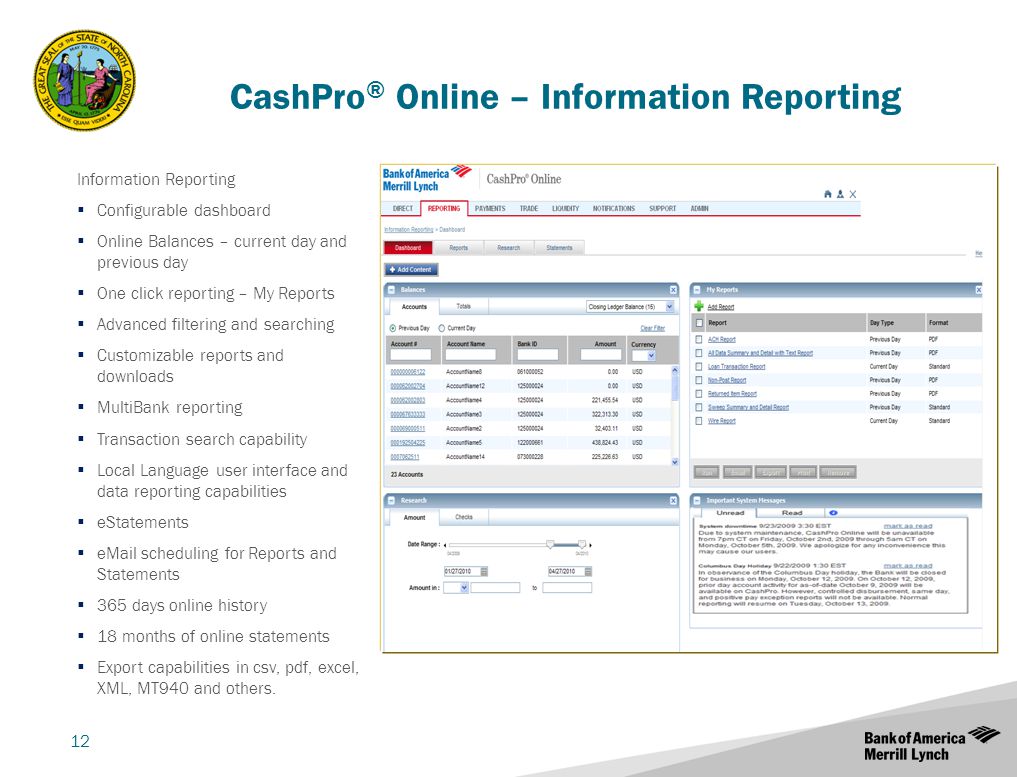Click mark as read for Columbus Day Holiday

(x=907, y=566)
